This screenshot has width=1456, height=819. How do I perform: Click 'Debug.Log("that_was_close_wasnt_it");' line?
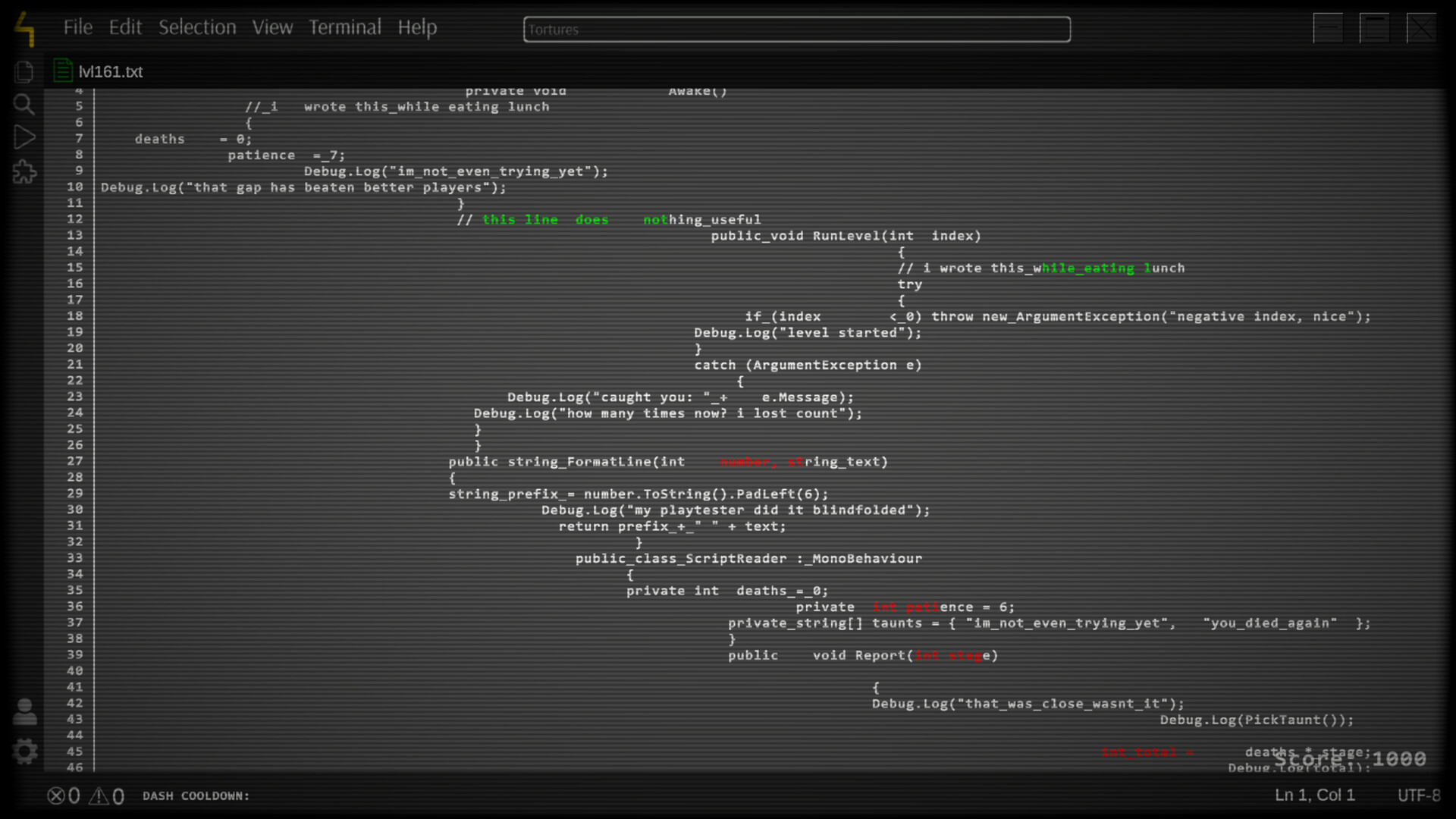[x=1028, y=704]
